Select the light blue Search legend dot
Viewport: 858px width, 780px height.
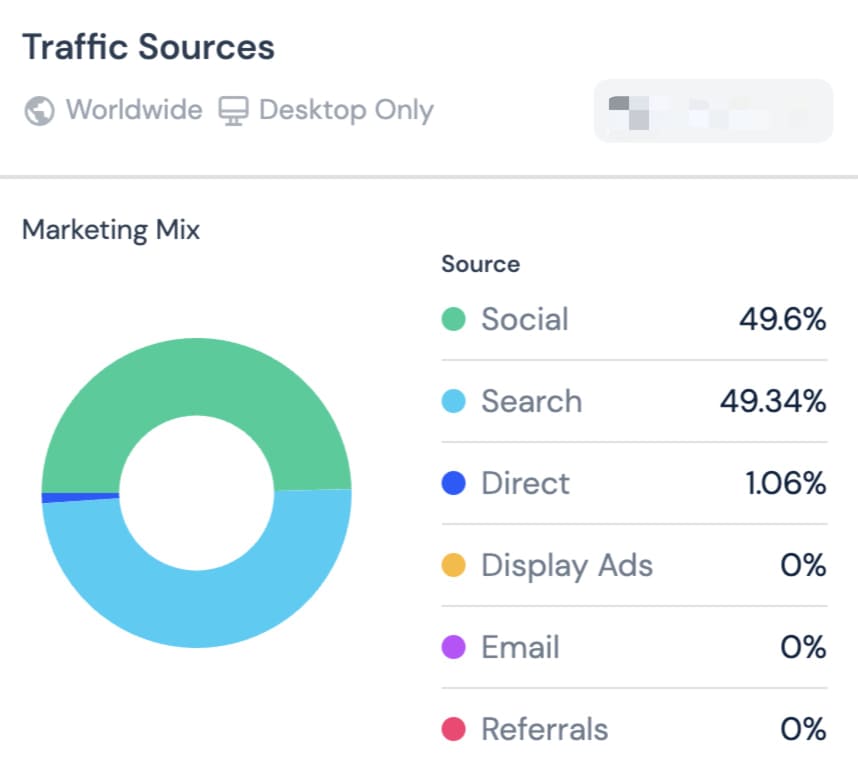(453, 401)
